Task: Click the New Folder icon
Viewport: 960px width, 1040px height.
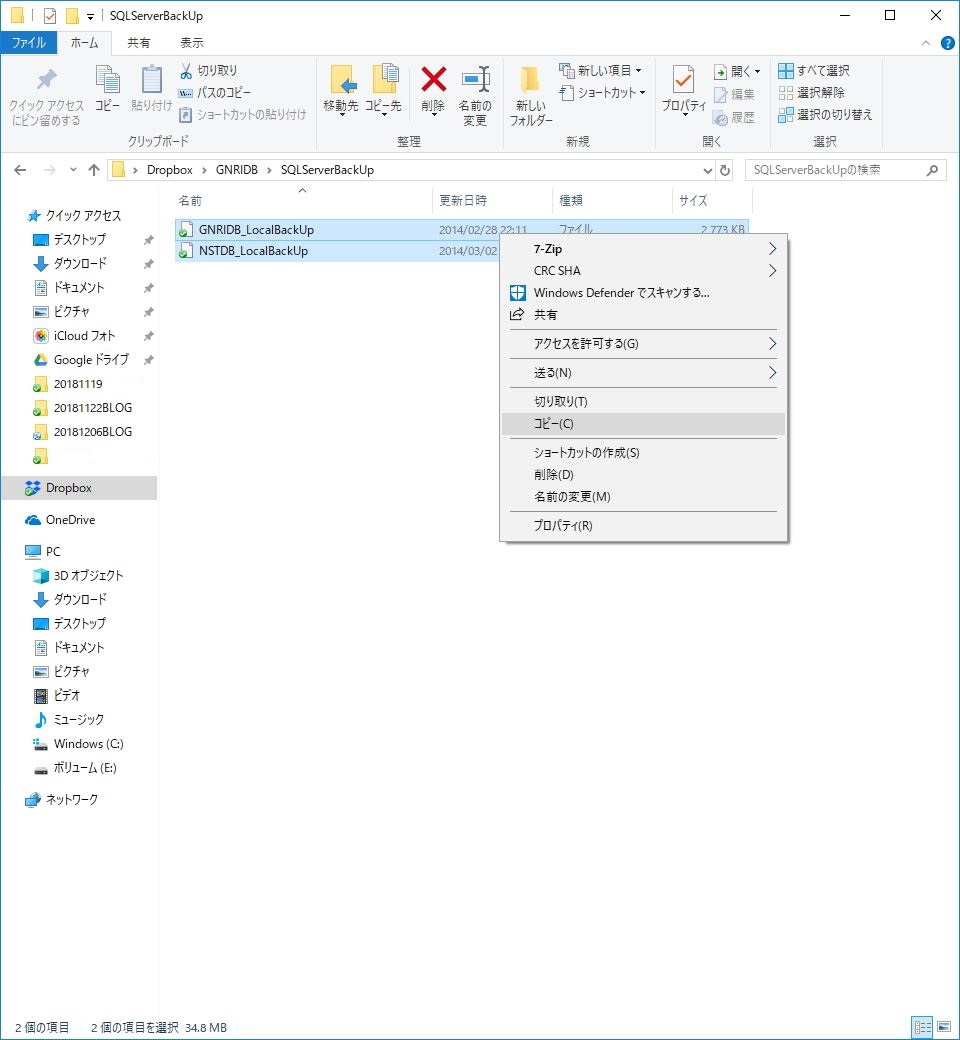Action: (530, 81)
